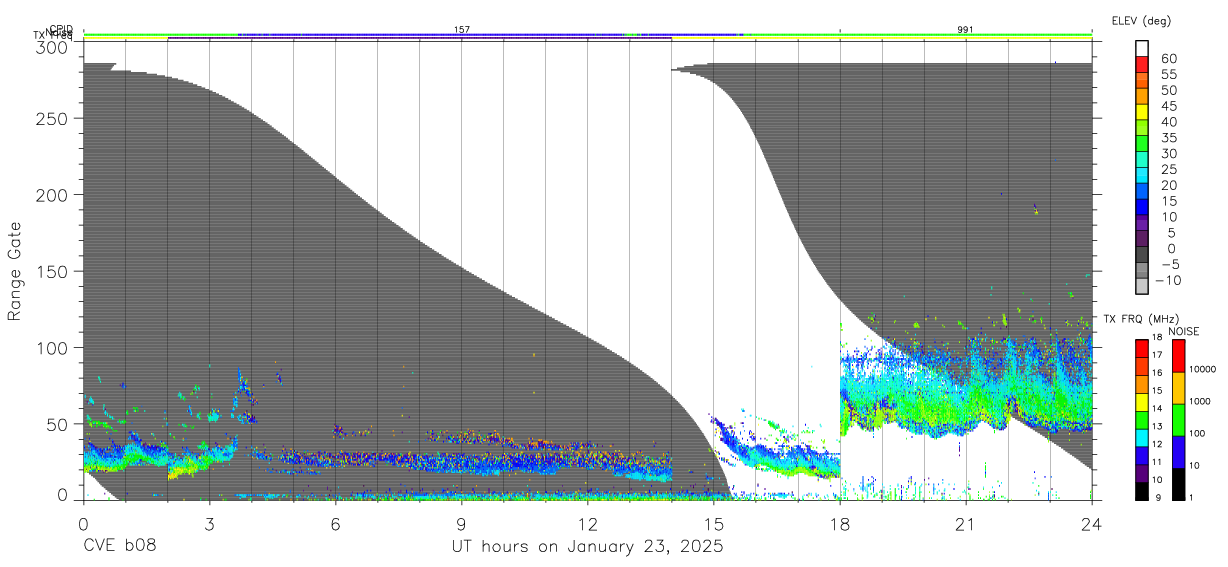Click the '17' label on the TX FRQ scale
The height and width of the screenshot is (567, 1228).
pos(1158,355)
